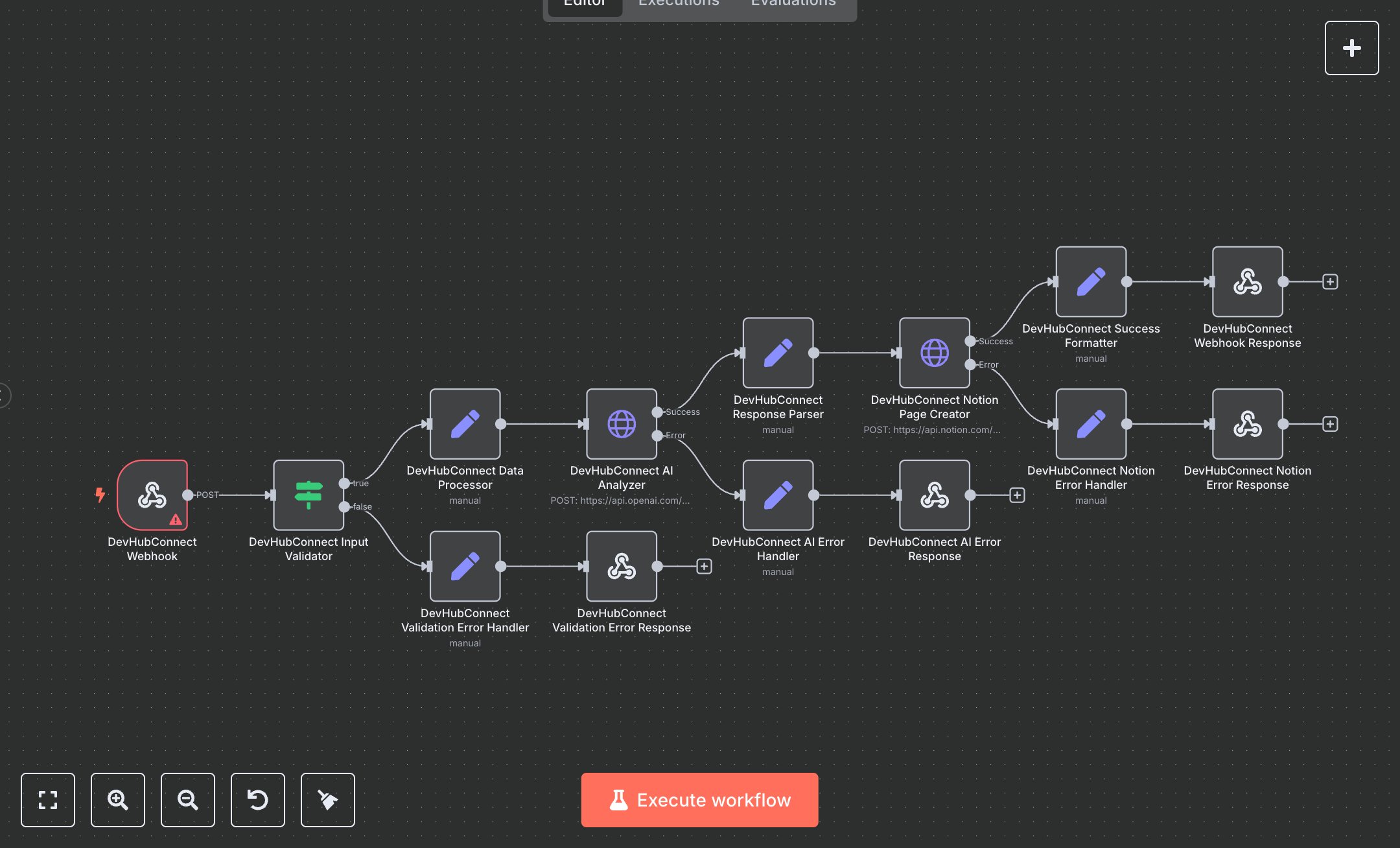
Task: Open the DevHubConnect Response Parser node
Action: tap(777, 354)
